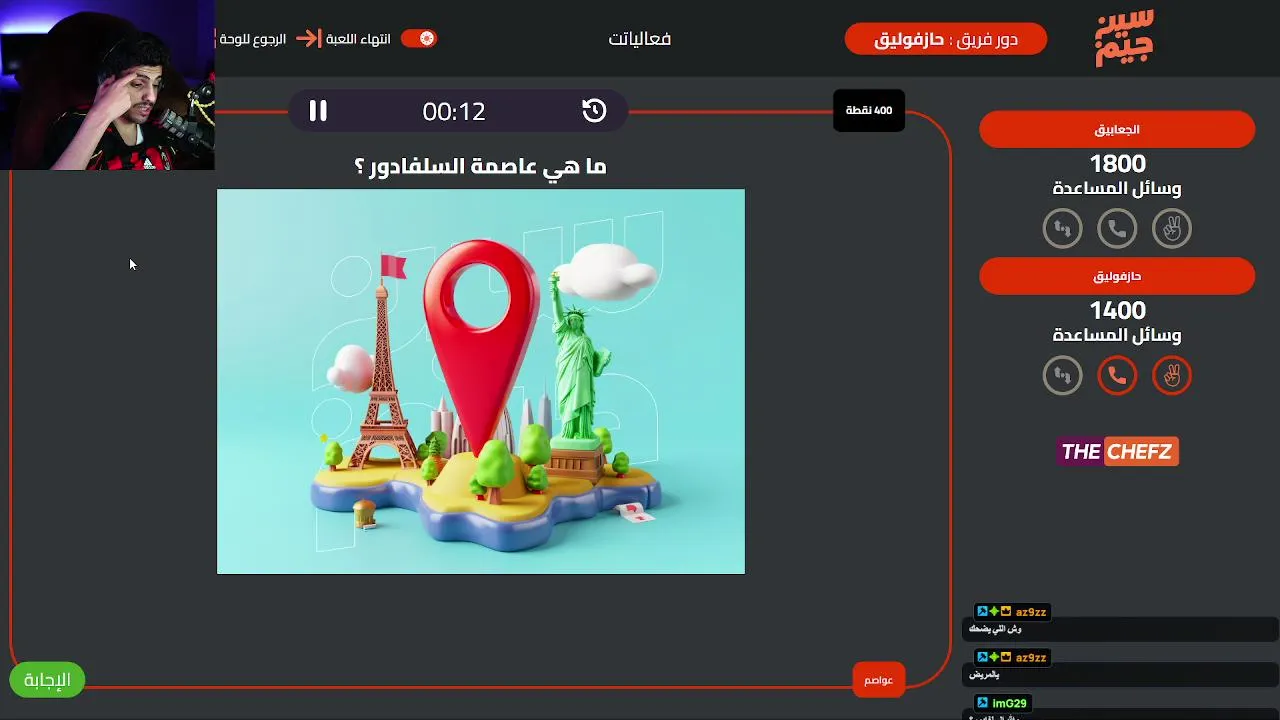
Task: Click the دور فريق : حازفوليق turn badge
Action: [x=946, y=39]
